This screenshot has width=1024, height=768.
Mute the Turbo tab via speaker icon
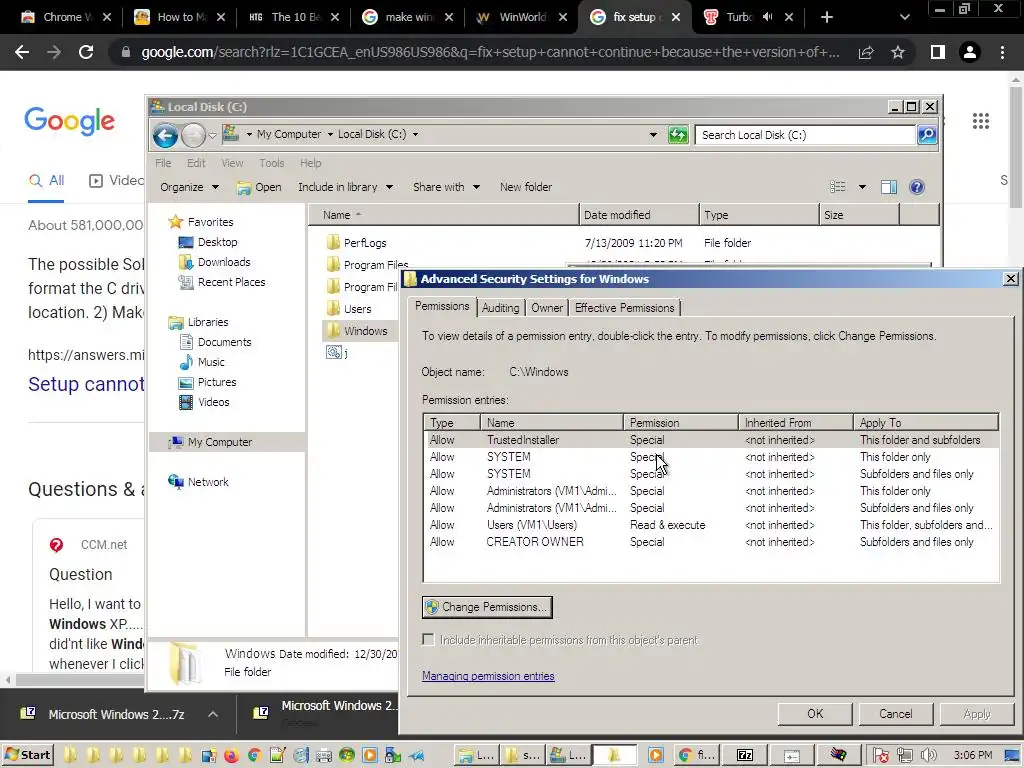pyautogui.click(x=768, y=17)
